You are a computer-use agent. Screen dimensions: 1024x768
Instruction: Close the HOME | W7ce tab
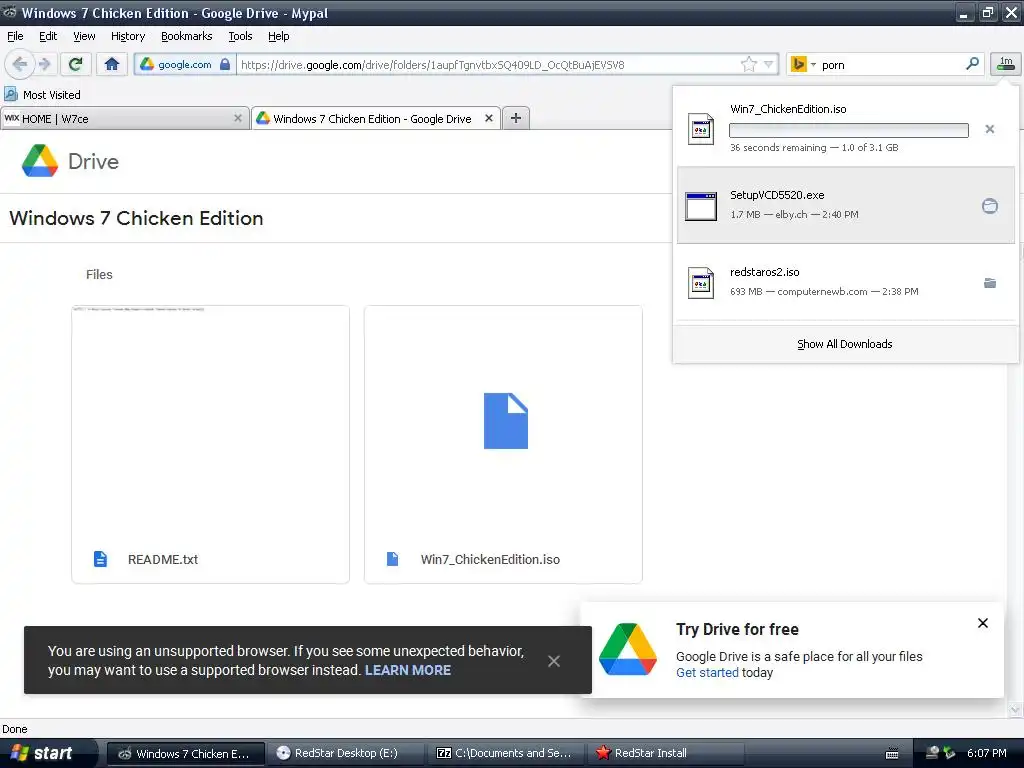[238, 118]
